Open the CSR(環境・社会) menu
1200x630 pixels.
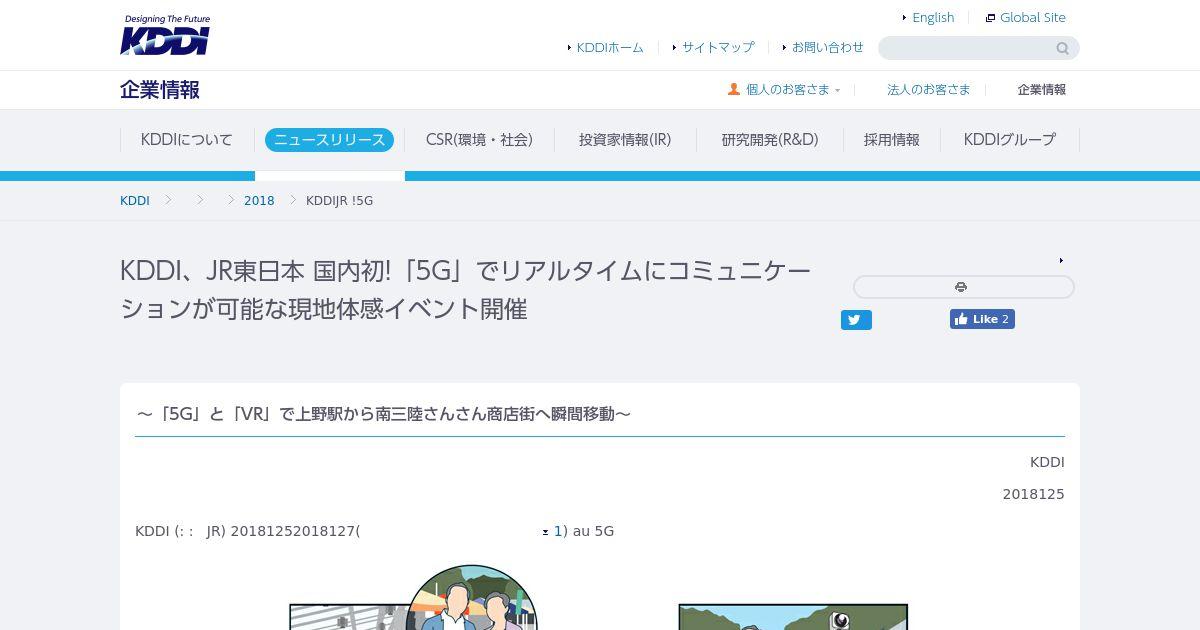click(479, 140)
